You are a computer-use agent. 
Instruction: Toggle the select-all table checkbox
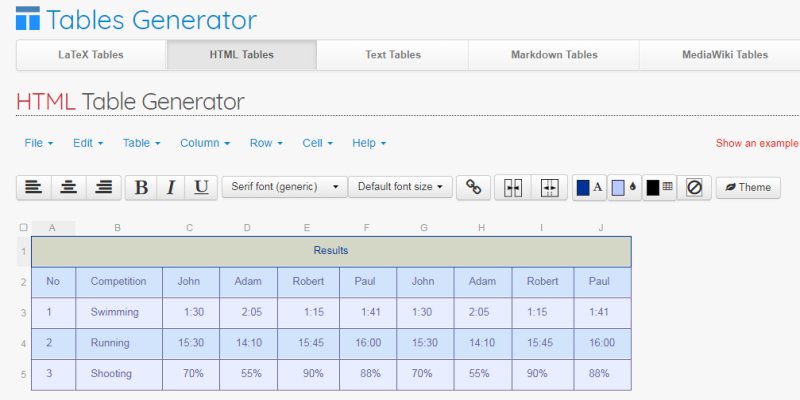[x=23, y=228]
